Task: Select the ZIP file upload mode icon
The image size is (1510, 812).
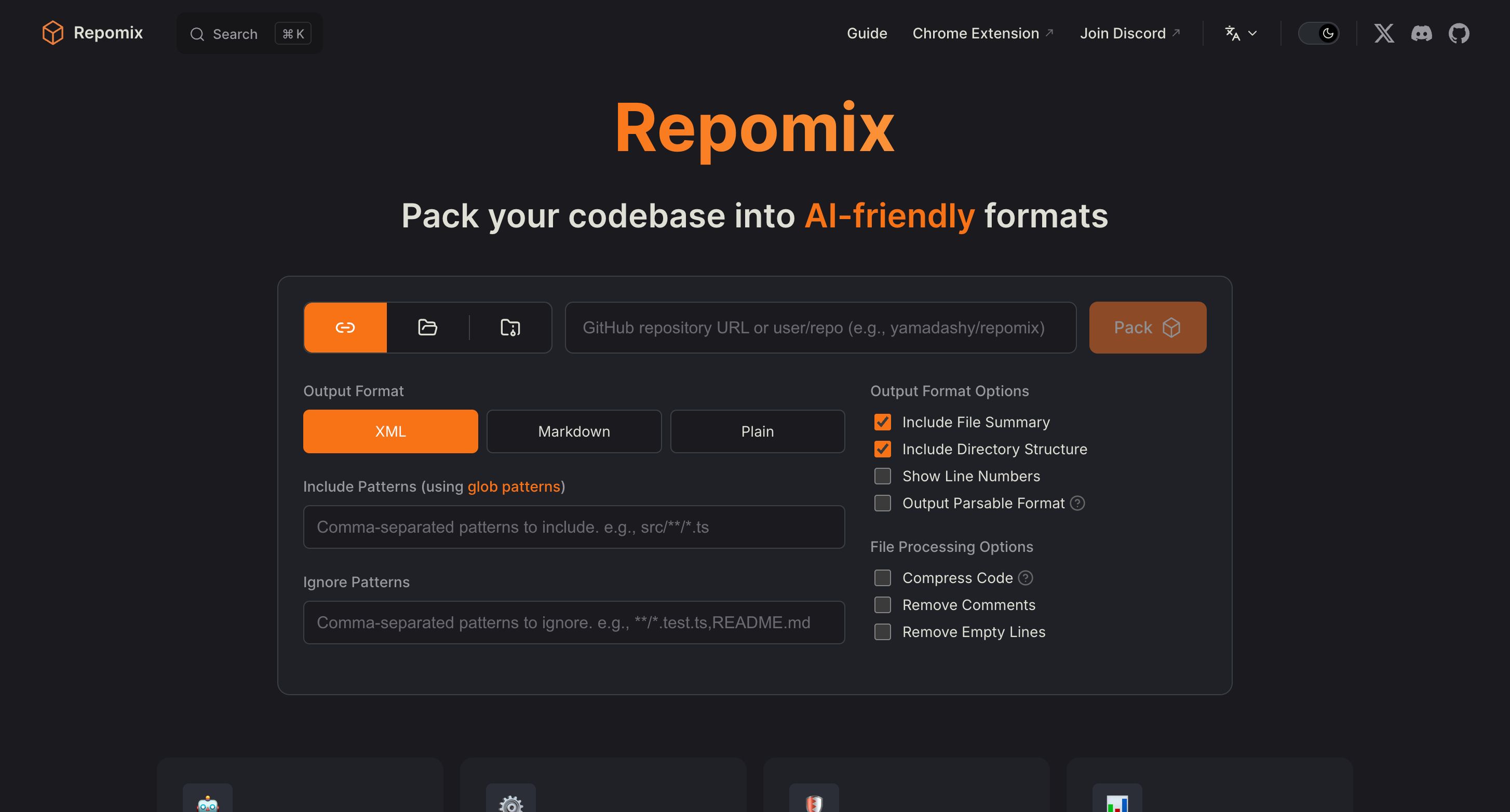Action: point(510,327)
